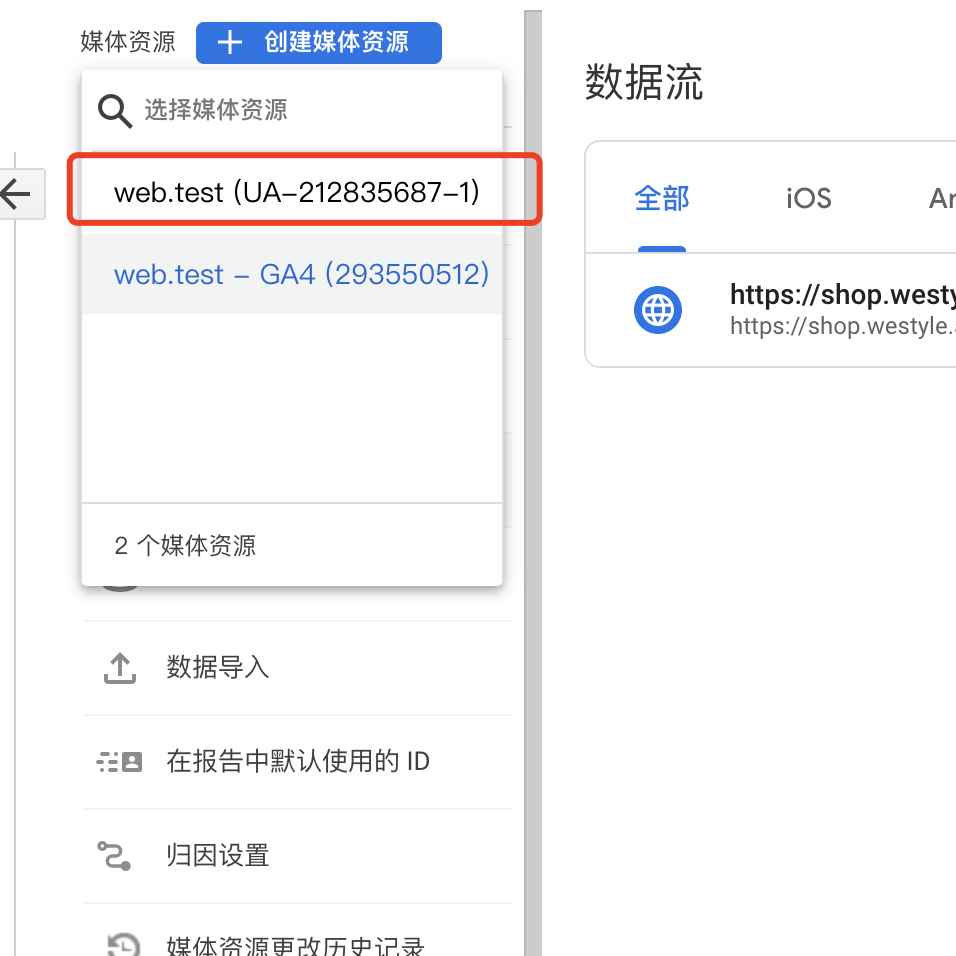Image resolution: width=956 pixels, height=956 pixels.
Task: Open 归因设置 menu item
Action: click(298, 855)
